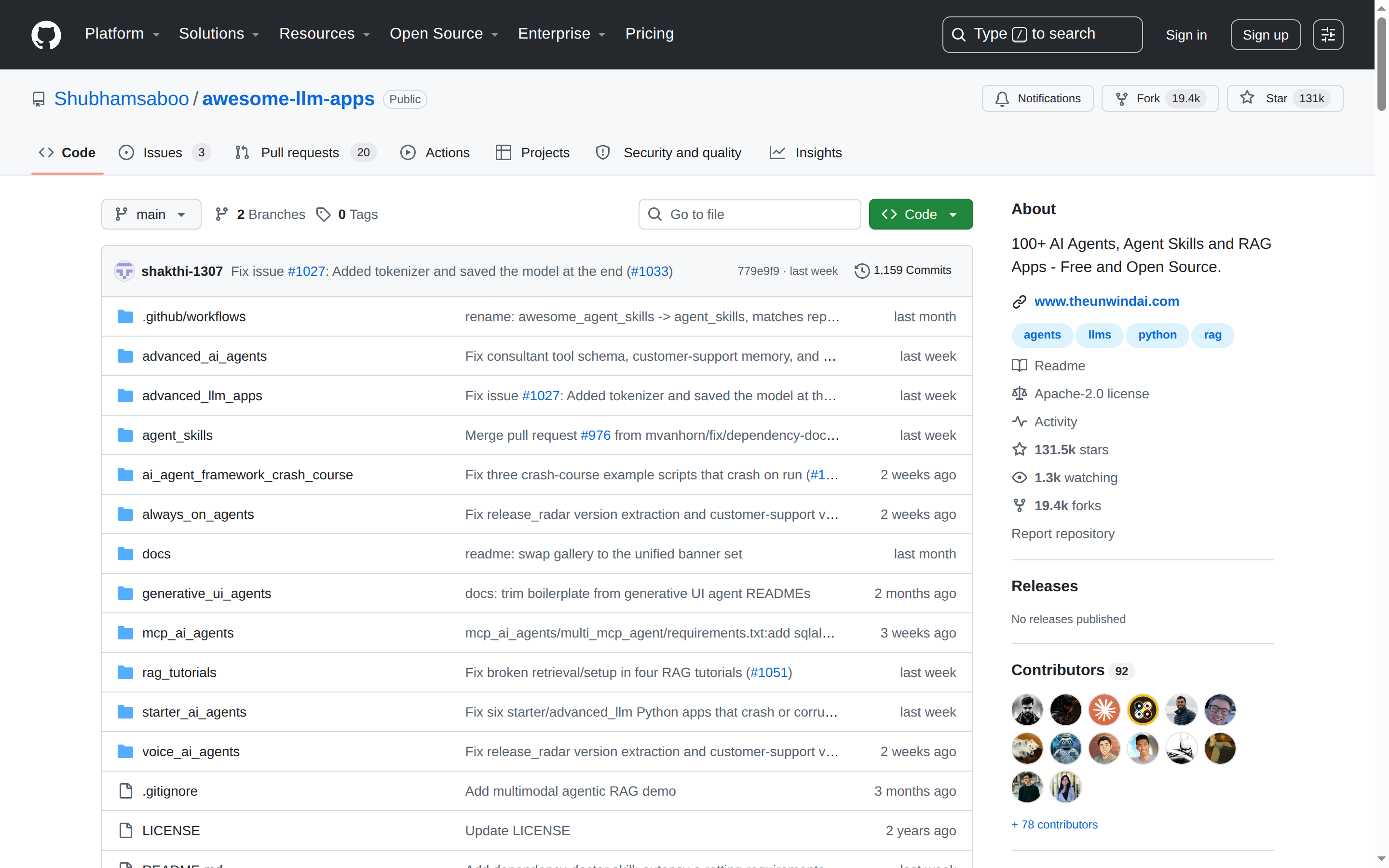1389x868 pixels.
Task: Click the Readme book icon link
Action: [x=1049, y=366]
